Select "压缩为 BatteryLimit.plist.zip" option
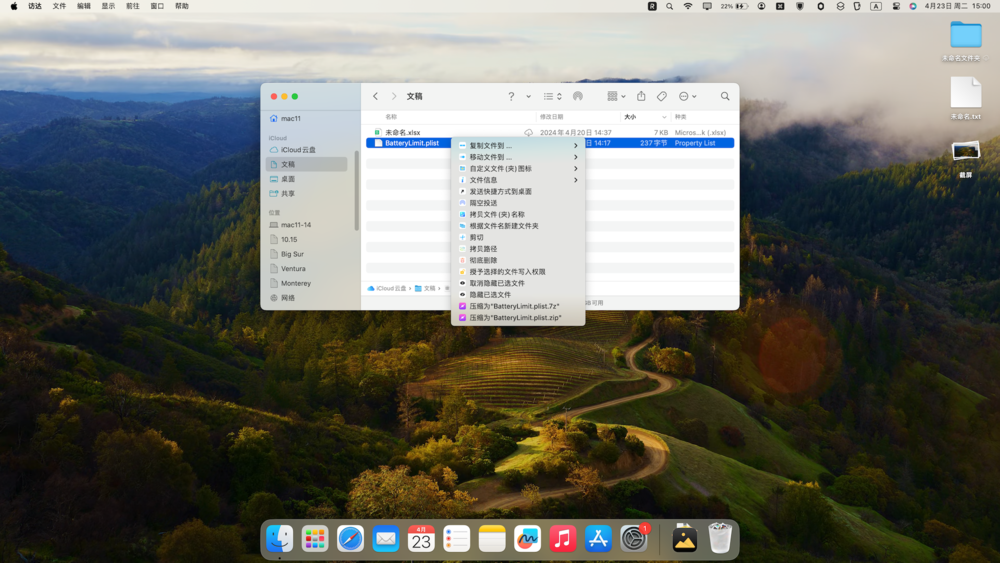Viewport: 1000px width, 563px height. pyautogui.click(x=515, y=318)
